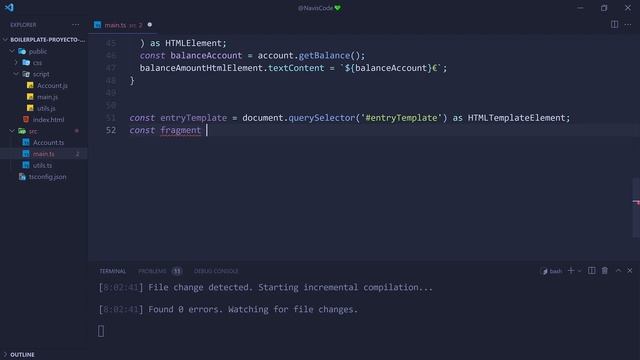Screen dimensions: 640x360
Task: Collapse the BOILERPLATE-PROYECTO root folder
Action: pos(5,40)
